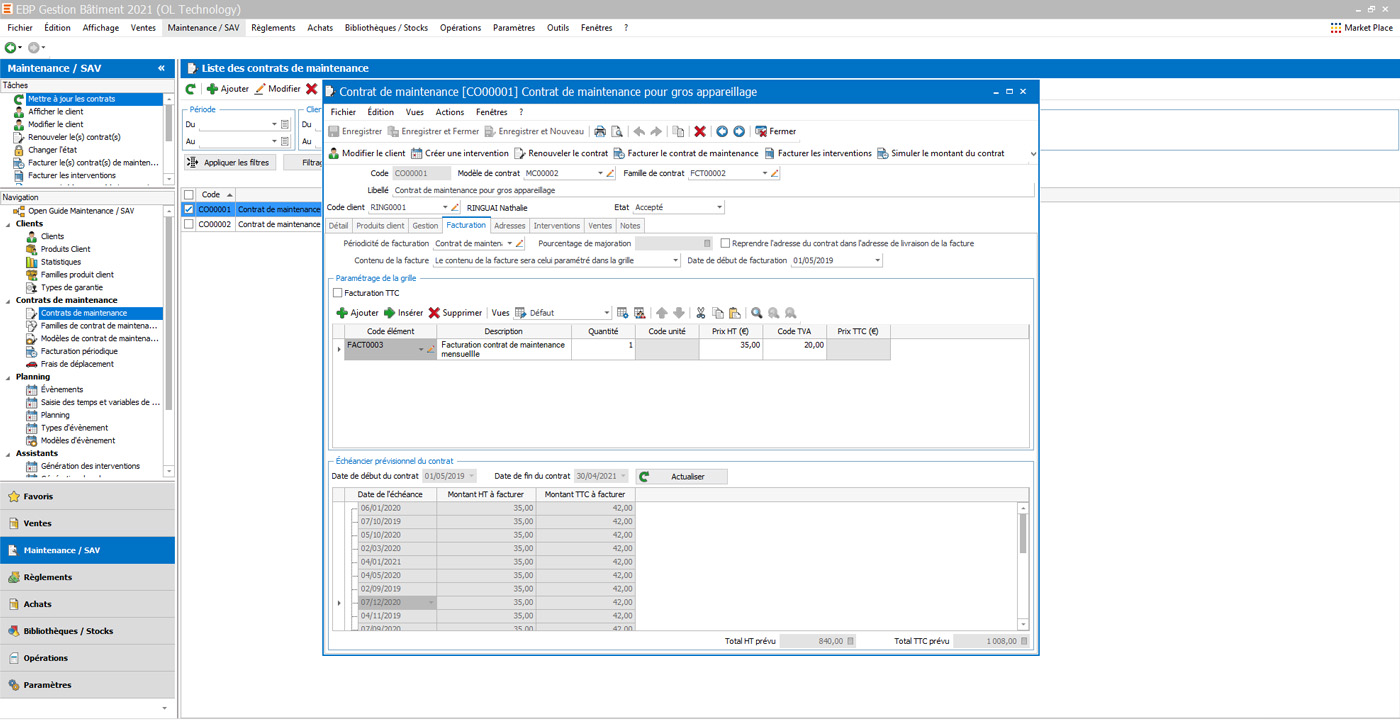Open the Favoris section in sidebar

click(88, 496)
